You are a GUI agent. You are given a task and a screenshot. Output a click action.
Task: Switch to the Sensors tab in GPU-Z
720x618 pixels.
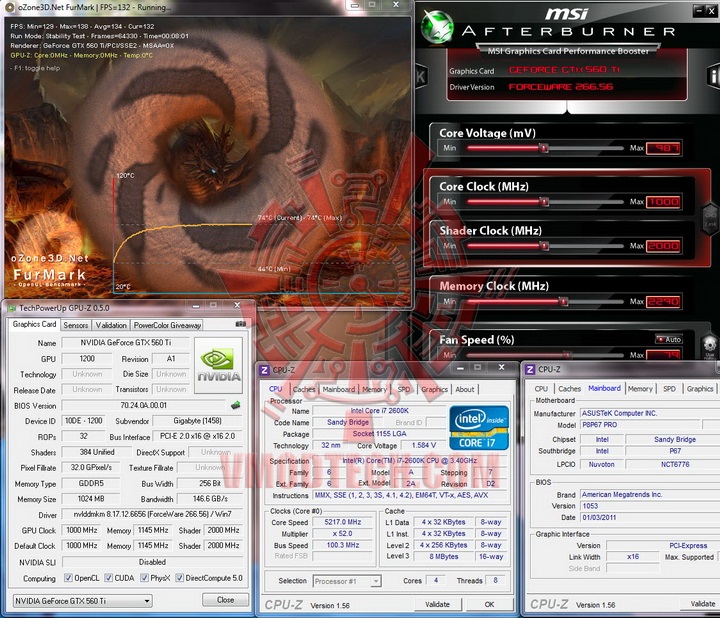(76, 325)
